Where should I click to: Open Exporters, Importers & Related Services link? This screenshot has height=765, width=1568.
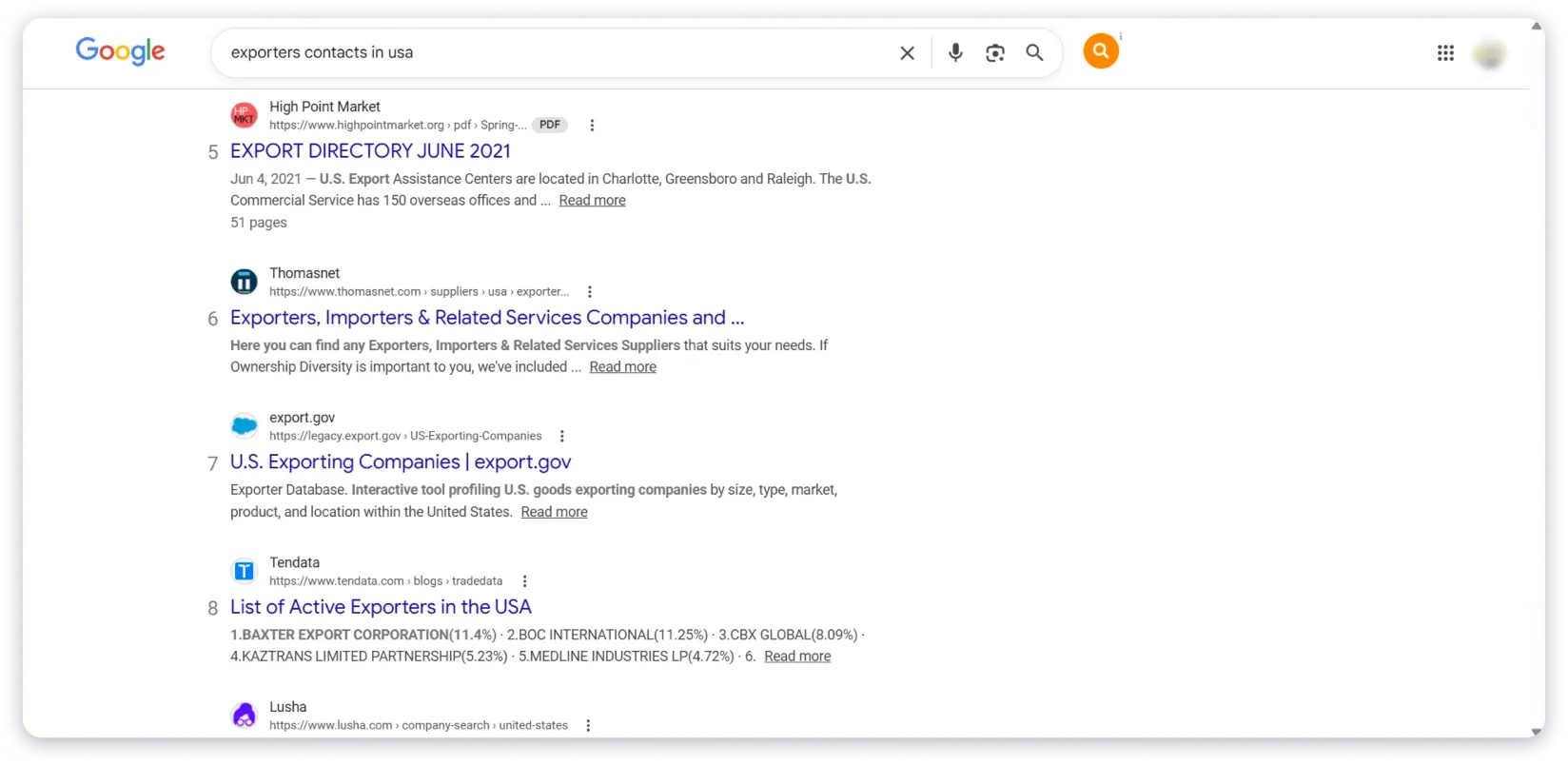click(487, 318)
